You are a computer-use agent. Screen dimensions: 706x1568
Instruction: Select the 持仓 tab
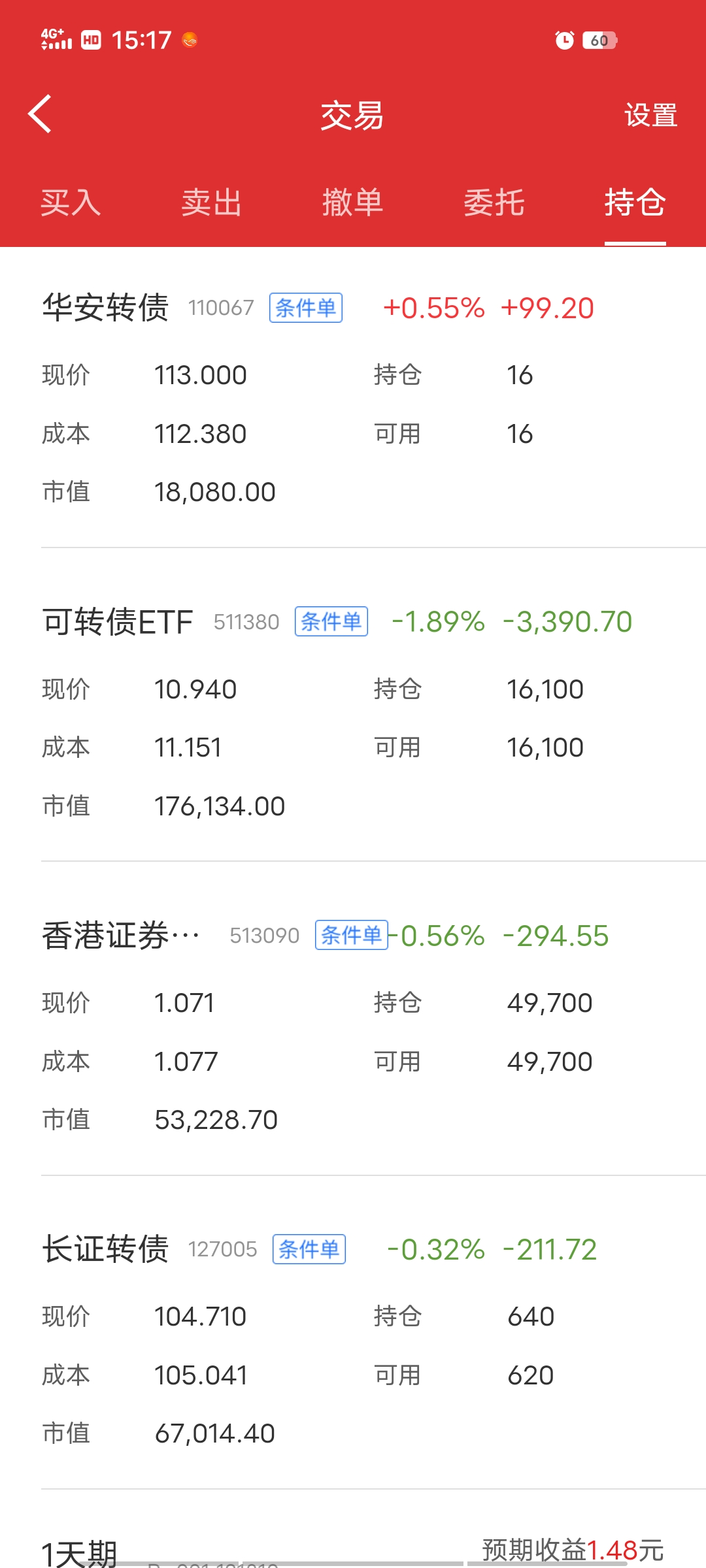[x=635, y=203]
